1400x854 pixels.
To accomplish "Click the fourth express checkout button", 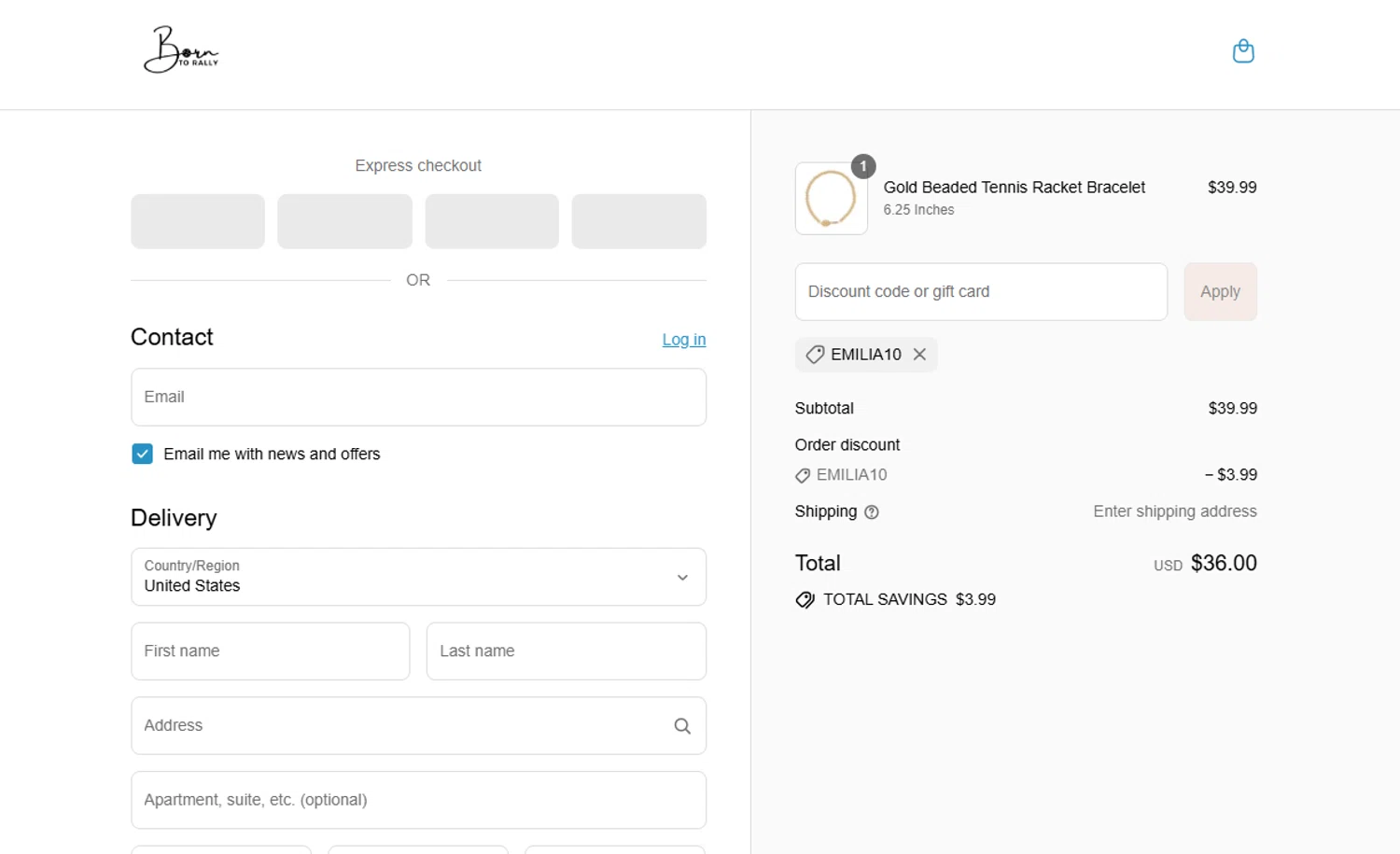I will point(639,221).
